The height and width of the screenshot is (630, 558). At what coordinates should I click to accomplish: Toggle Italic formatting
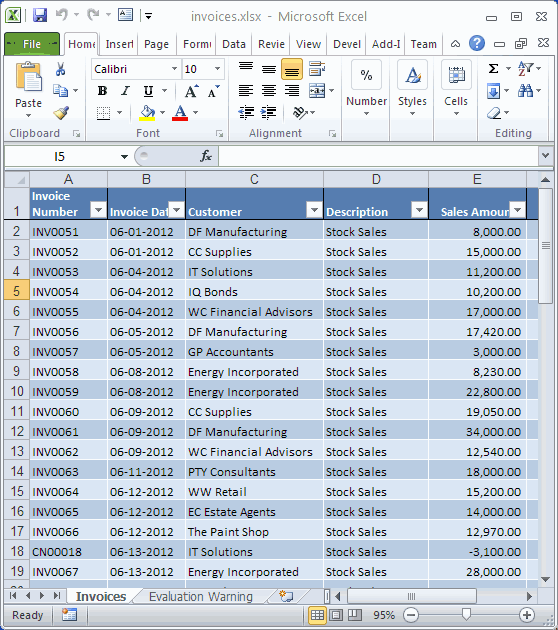point(125,91)
